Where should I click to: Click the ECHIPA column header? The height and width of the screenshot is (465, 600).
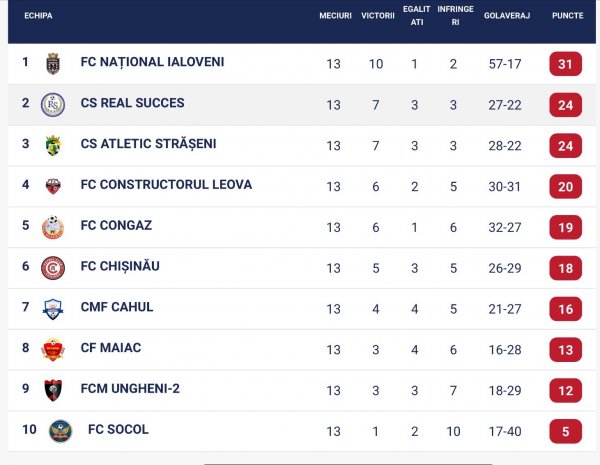pos(37,16)
